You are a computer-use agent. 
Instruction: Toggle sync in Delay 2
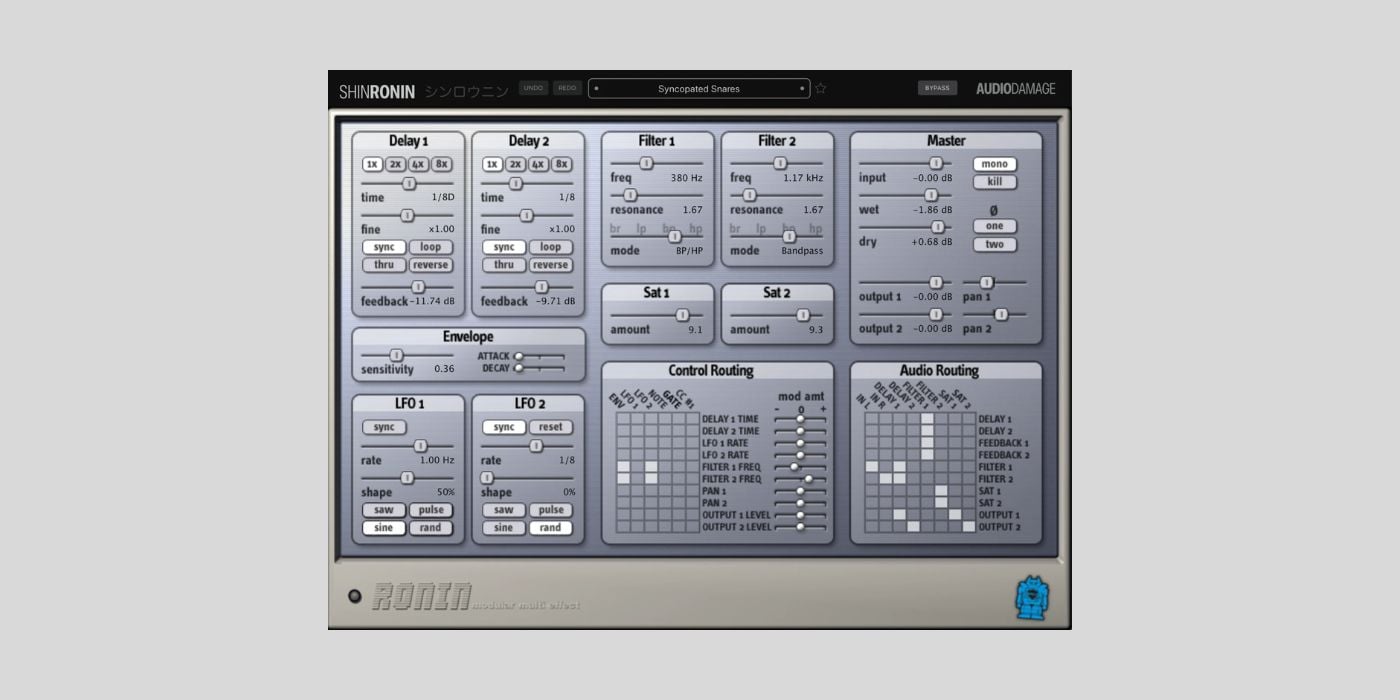[504, 247]
